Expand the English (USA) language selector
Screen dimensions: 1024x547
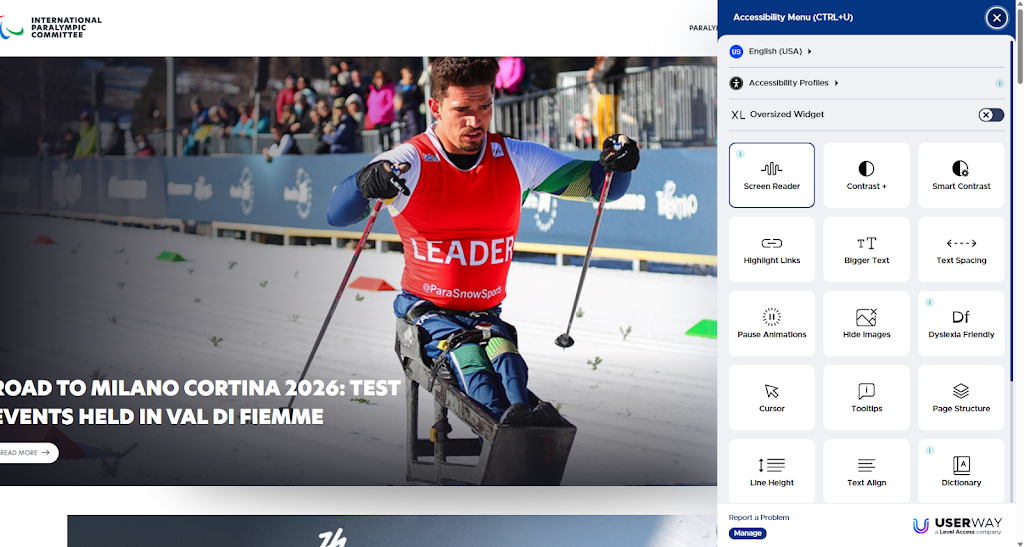pyautogui.click(x=771, y=52)
